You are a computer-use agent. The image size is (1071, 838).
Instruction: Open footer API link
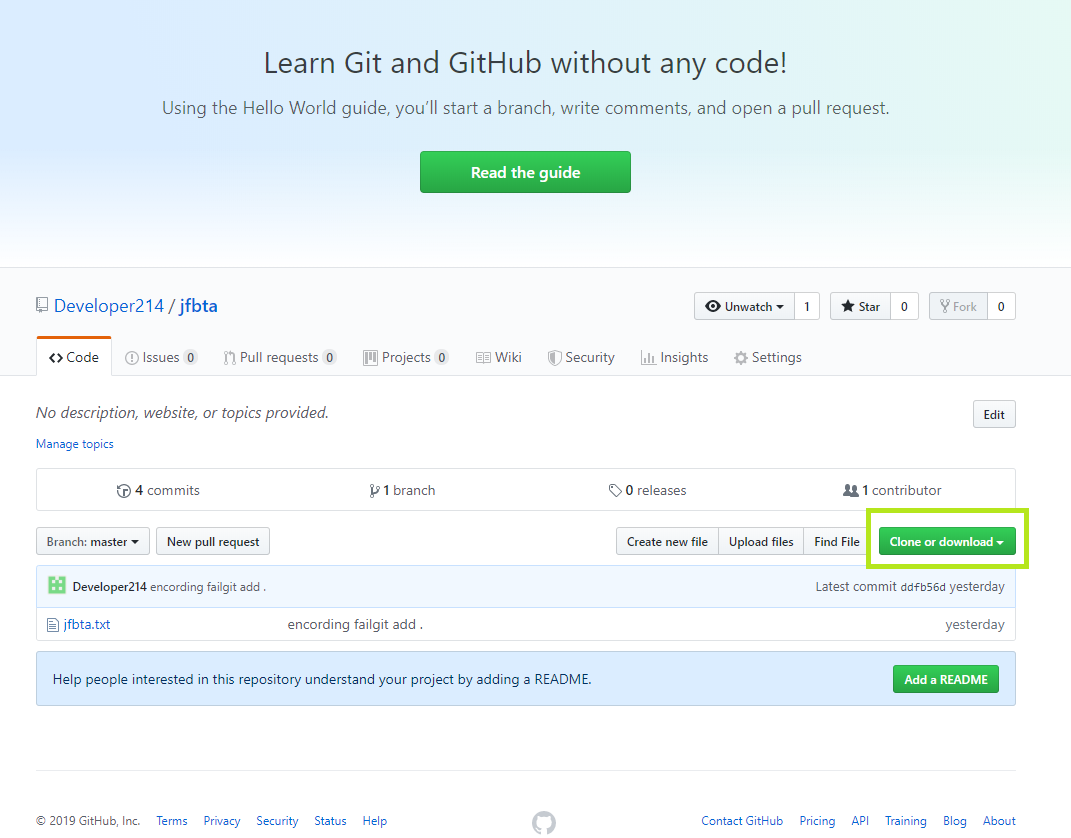click(860, 821)
